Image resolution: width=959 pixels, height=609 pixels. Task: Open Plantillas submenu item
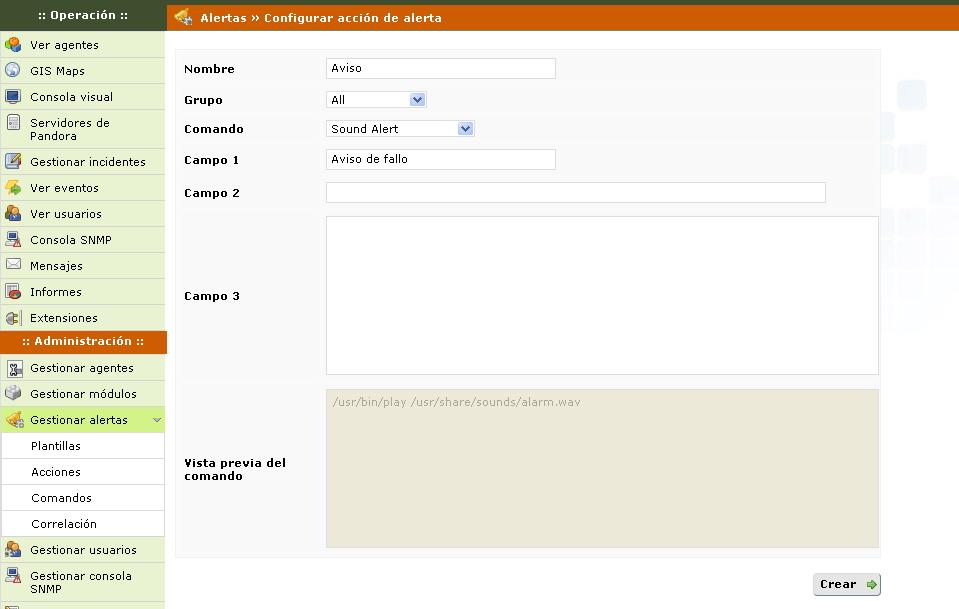(x=56, y=446)
